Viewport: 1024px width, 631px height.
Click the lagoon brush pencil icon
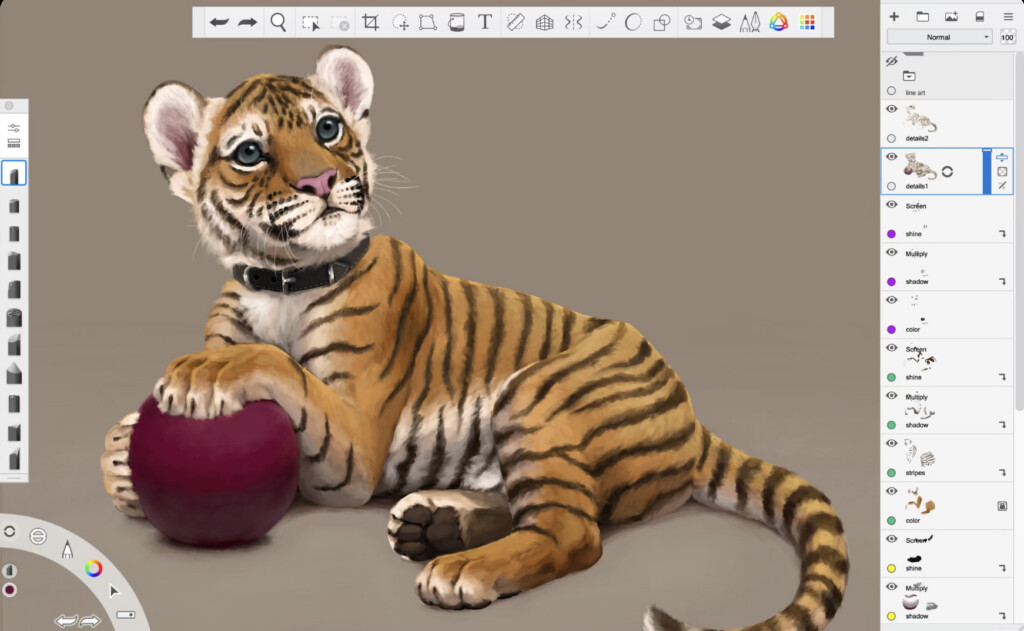pos(67,549)
